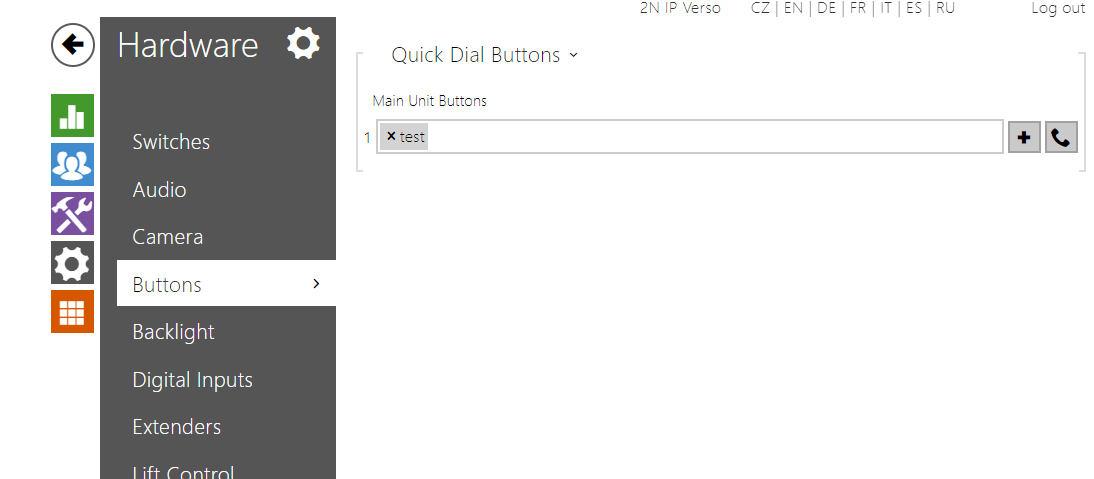Go to the Camera section
This screenshot has height=479, width=1094.
(x=167, y=237)
